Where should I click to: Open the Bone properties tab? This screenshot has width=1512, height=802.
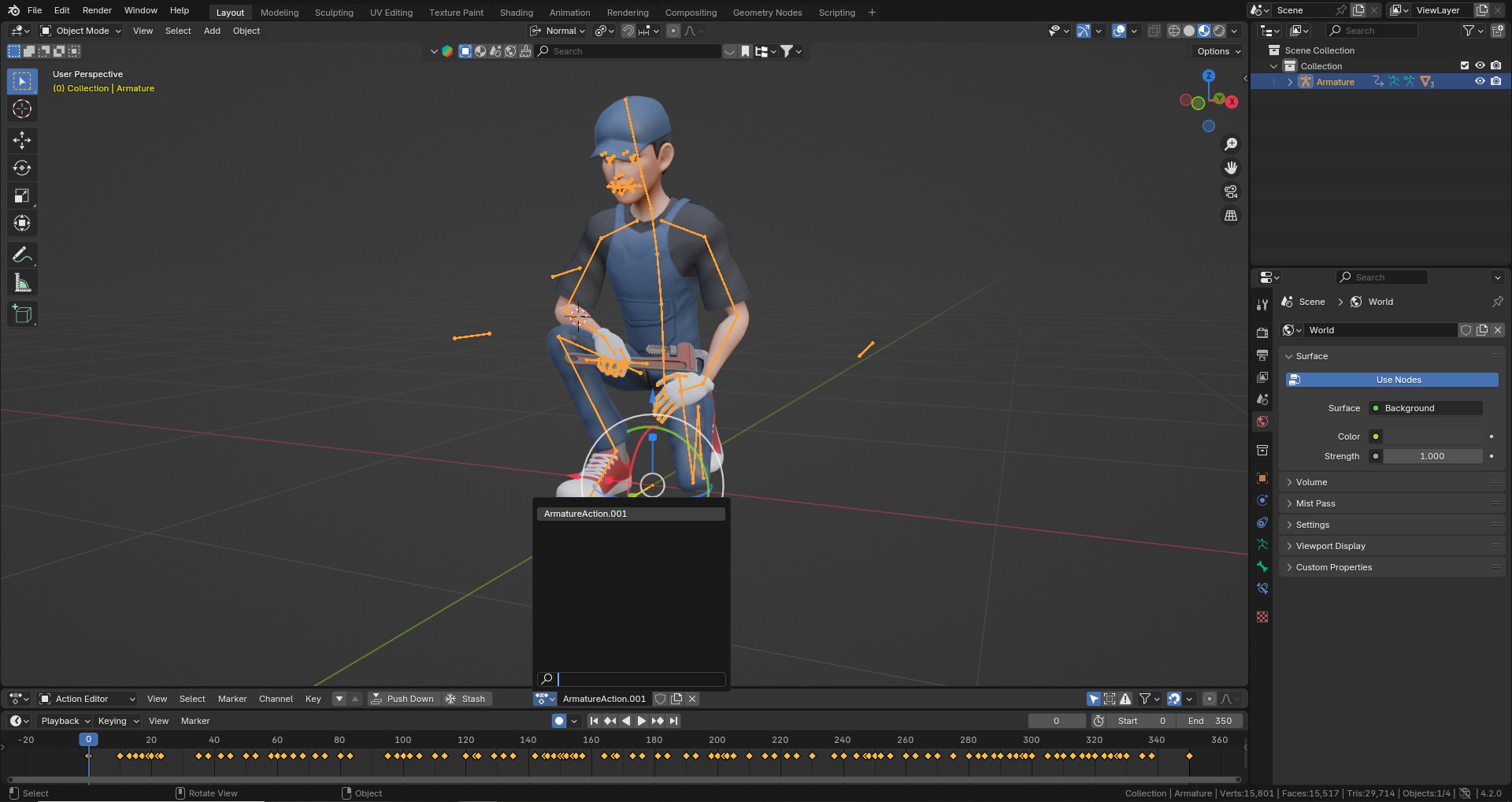[1262, 566]
